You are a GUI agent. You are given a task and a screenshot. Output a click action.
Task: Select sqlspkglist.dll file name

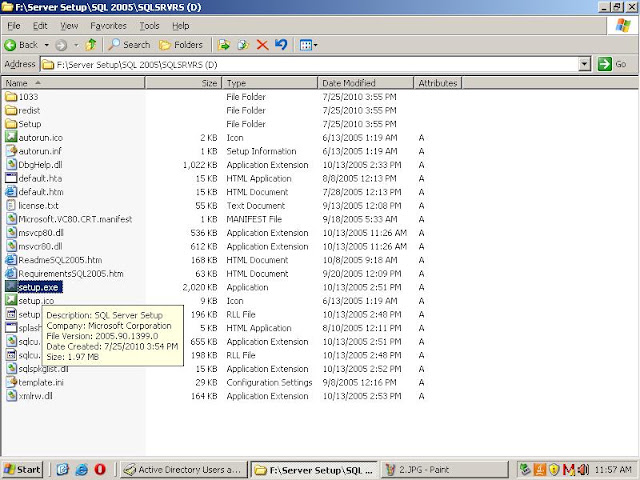tap(43, 369)
